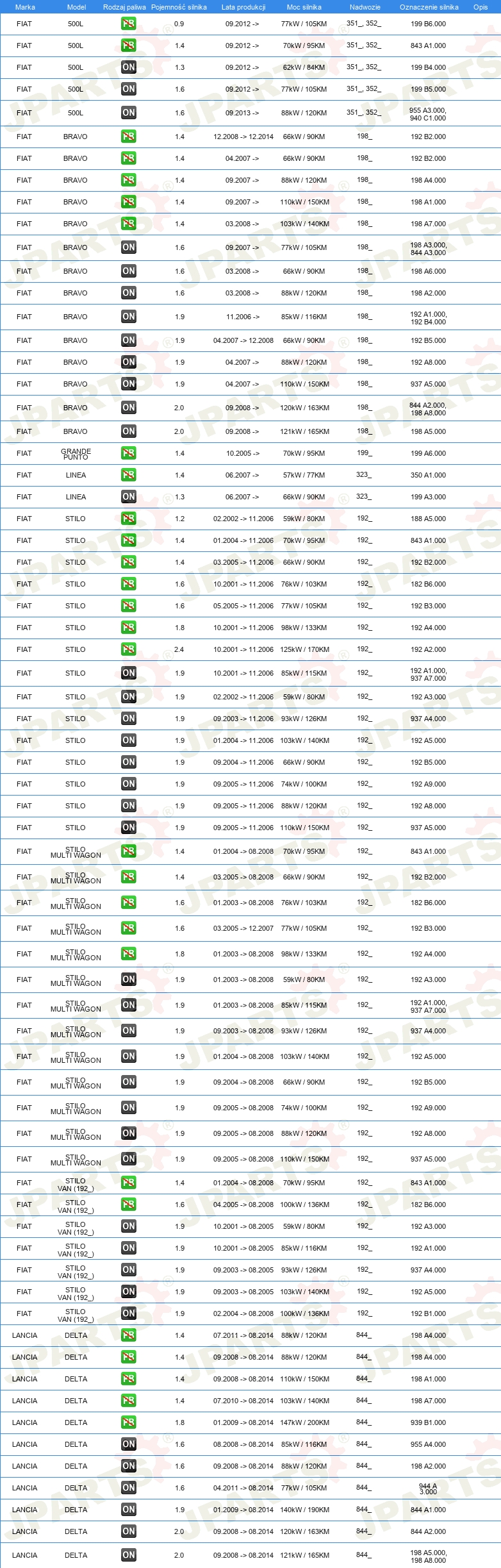This screenshot has width=501, height=1568.
Task: Click power value 62kW / 84KM
Action: (304, 67)
